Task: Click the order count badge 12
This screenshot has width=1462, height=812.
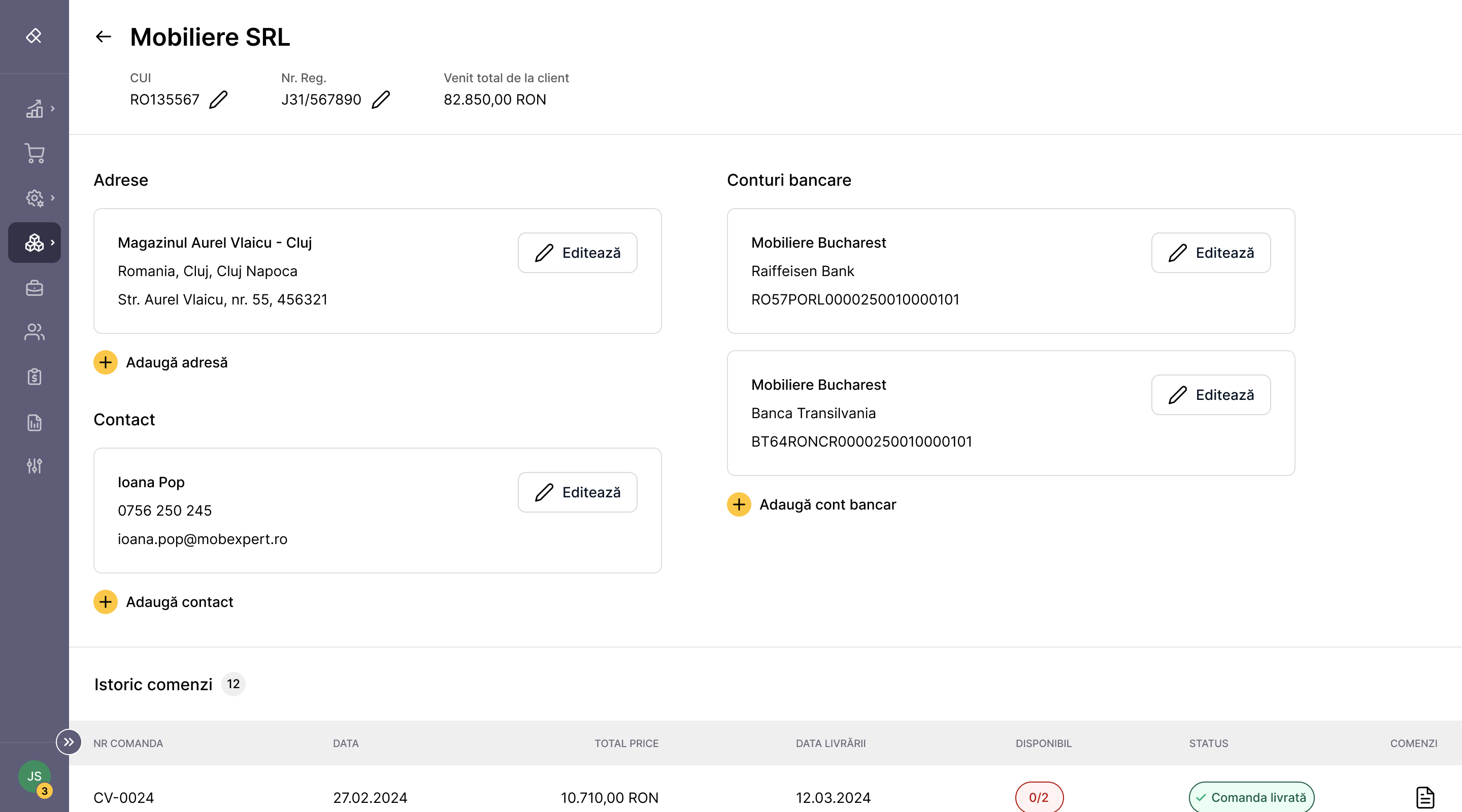Action: pos(234,684)
